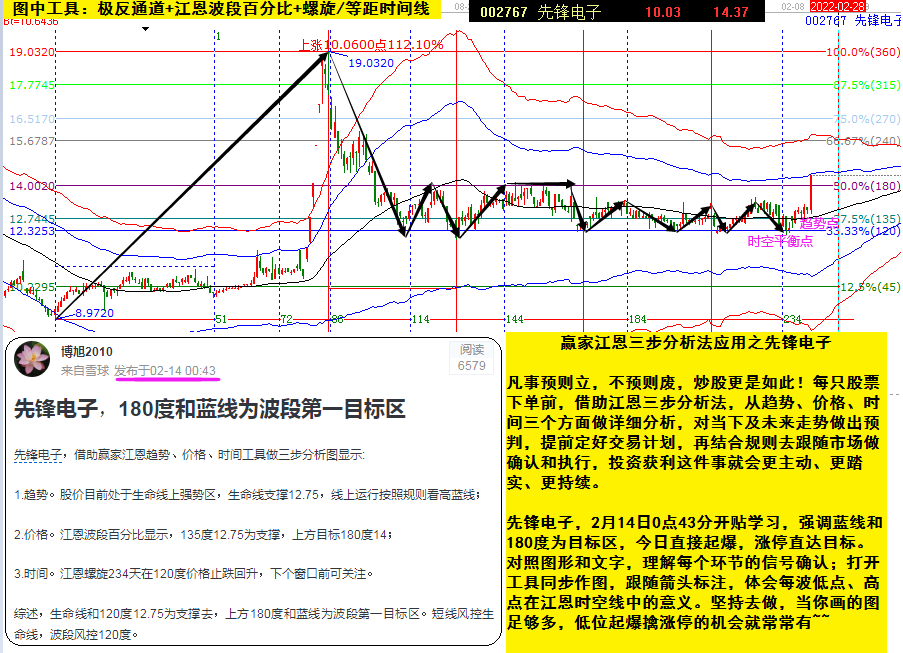The height and width of the screenshot is (653, 903).
Task: Click the 来自雪球 source link
Action: click(83, 371)
